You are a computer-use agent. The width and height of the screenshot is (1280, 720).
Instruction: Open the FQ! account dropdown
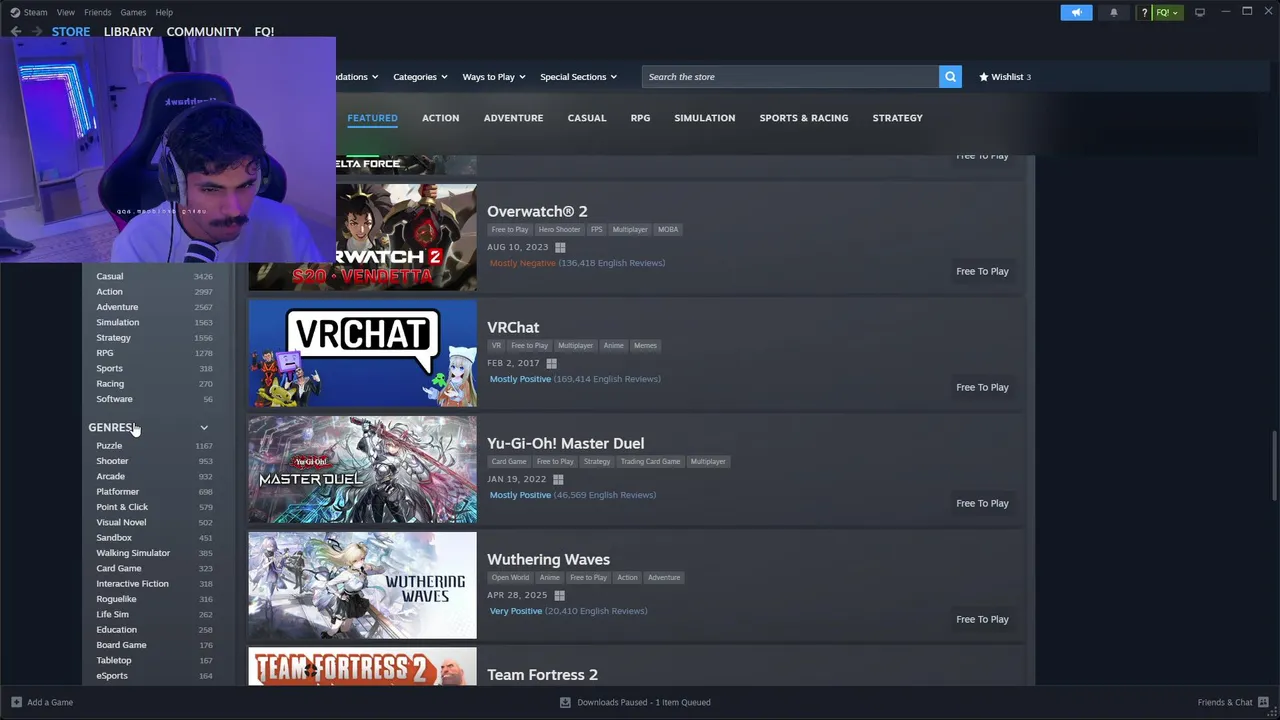tap(1167, 12)
